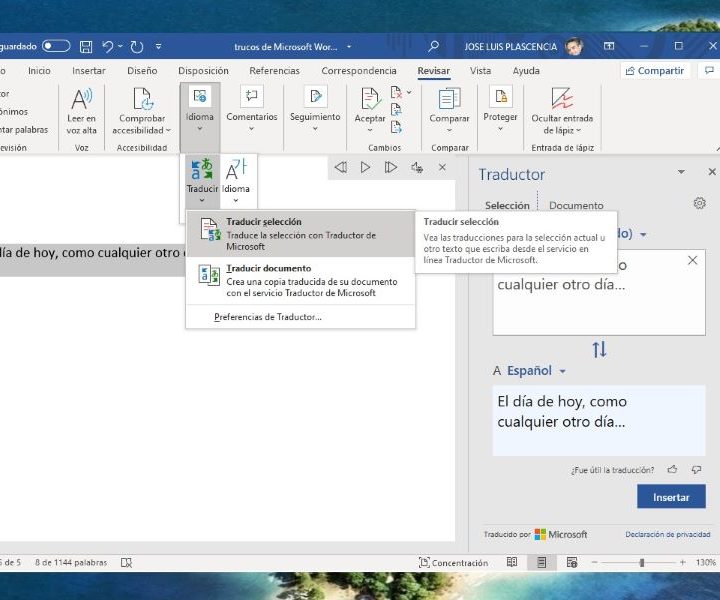Click the spelling check icon in status bar
720x600 pixels.
pos(126,562)
